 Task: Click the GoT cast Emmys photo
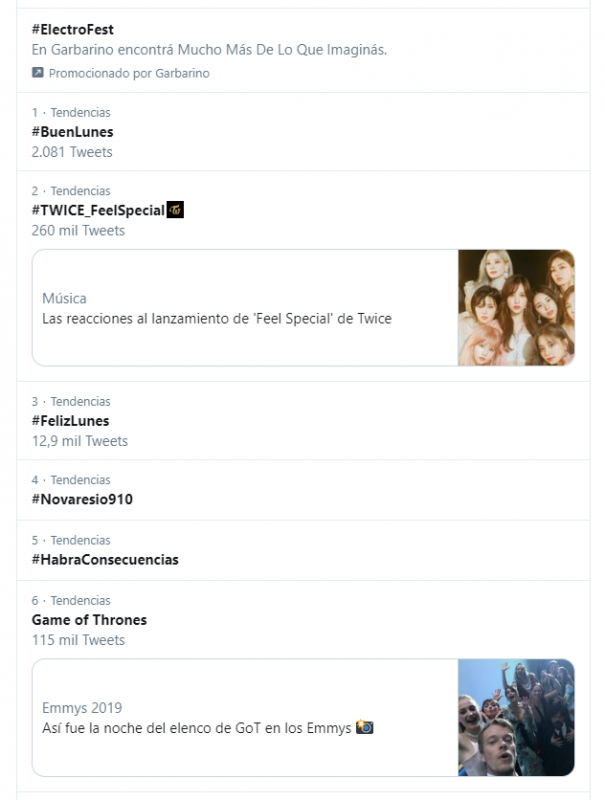click(516, 717)
